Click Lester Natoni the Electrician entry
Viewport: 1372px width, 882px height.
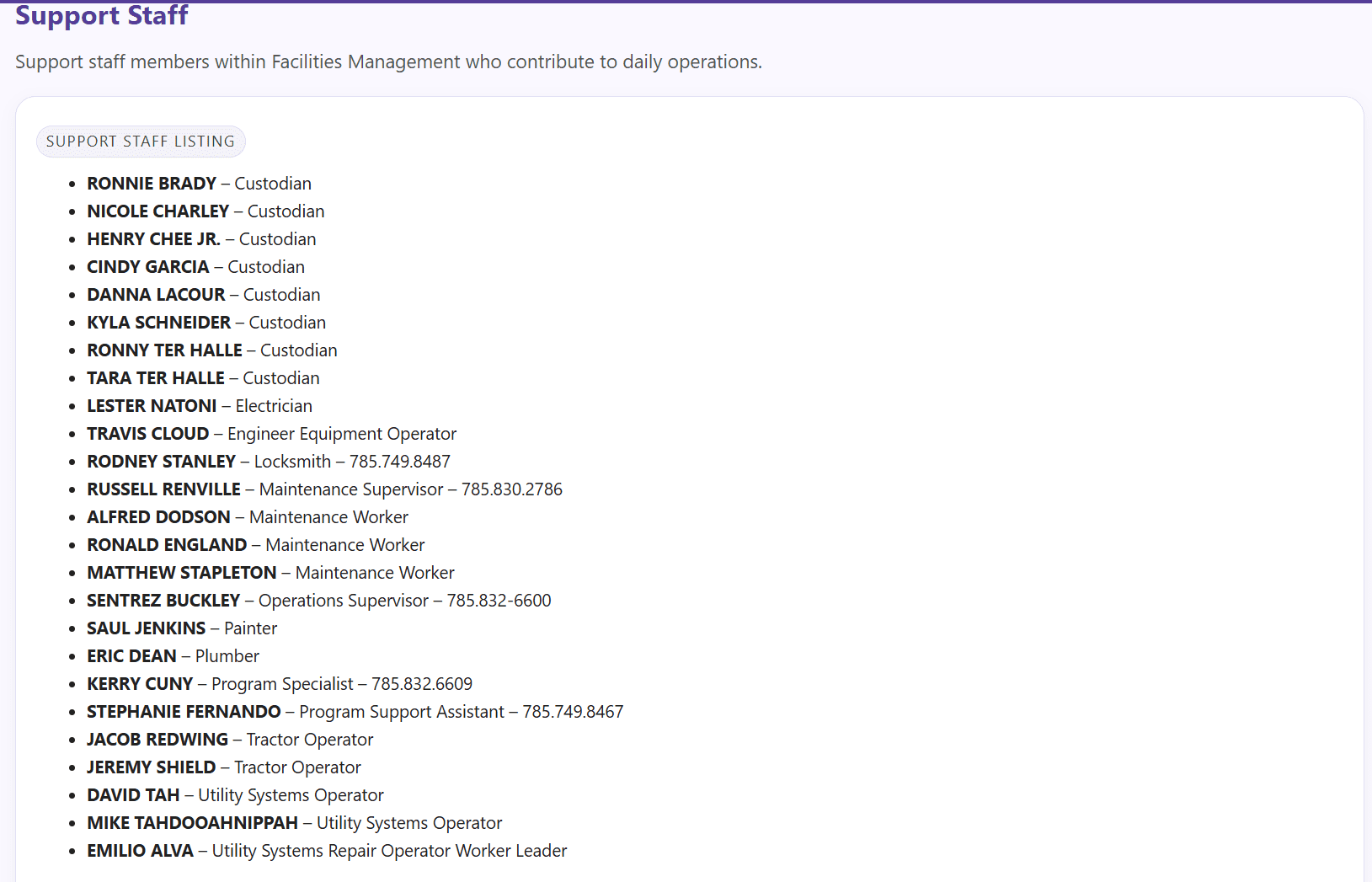(200, 406)
